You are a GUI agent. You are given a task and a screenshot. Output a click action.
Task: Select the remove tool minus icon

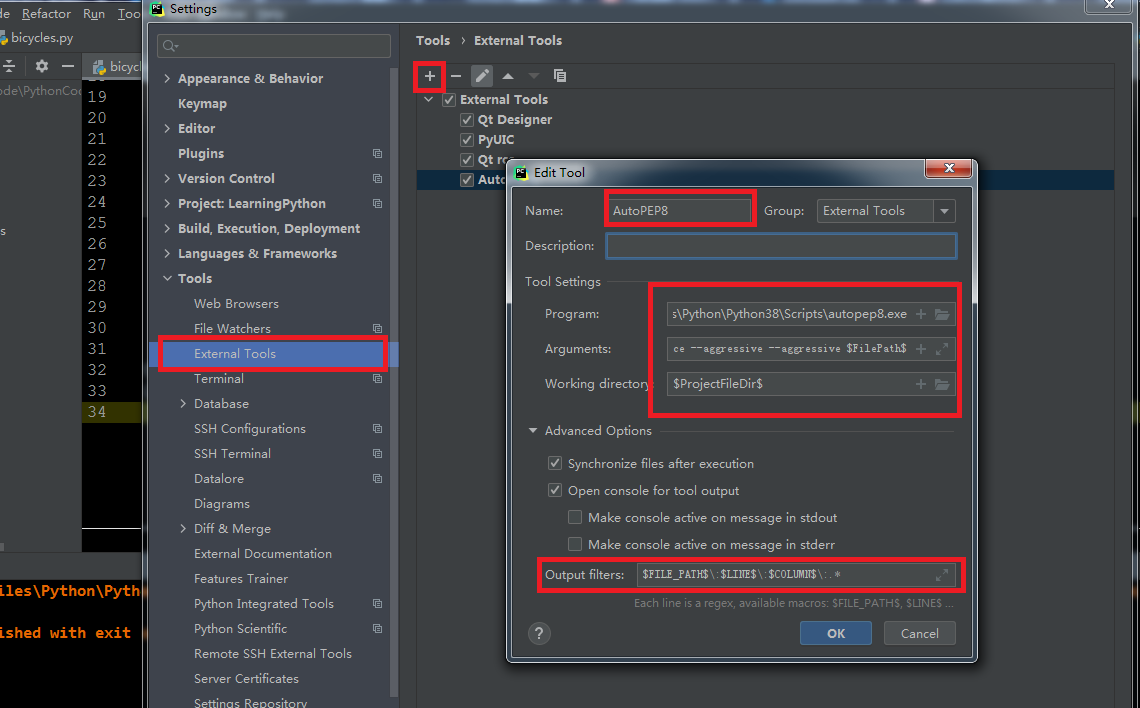point(456,75)
